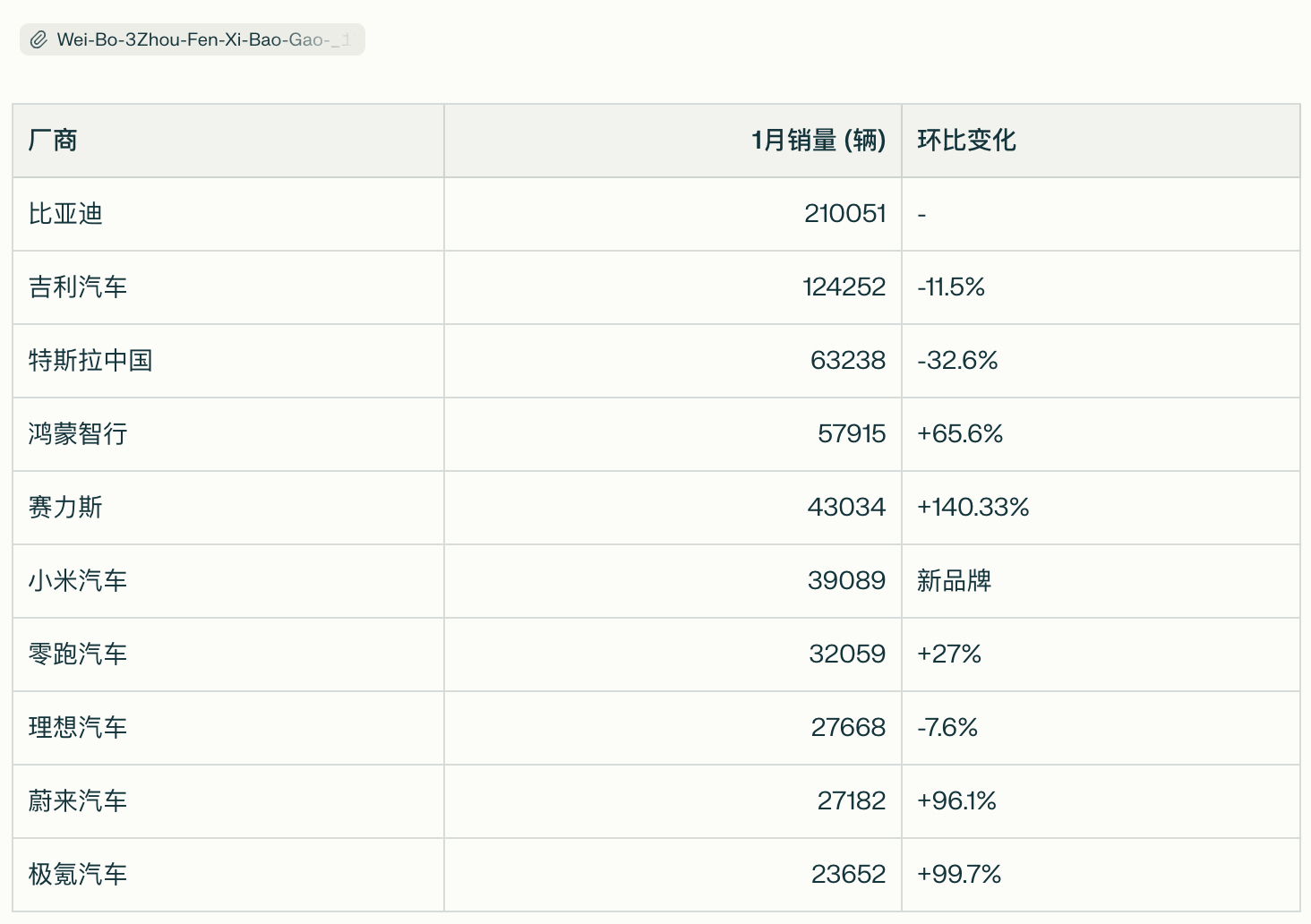Viewport: 1311px width, 924px height.
Task: Click the sales number 23652
Action: [x=848, y=875]
